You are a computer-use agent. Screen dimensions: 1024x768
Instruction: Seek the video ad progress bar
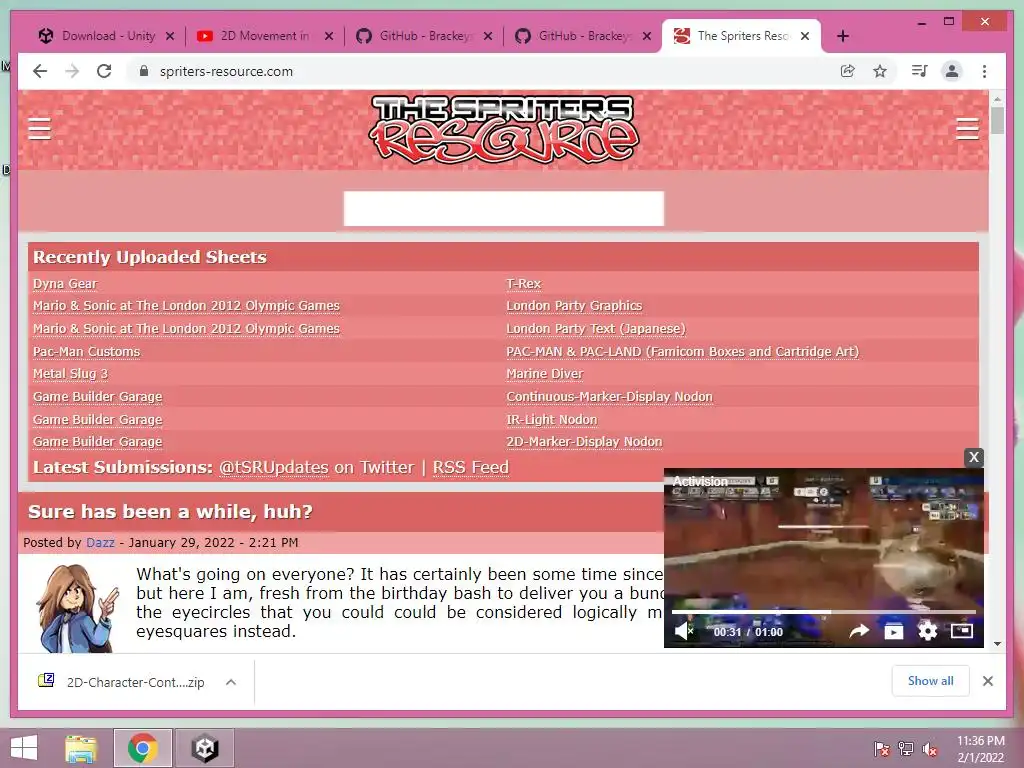coord(824,612)
